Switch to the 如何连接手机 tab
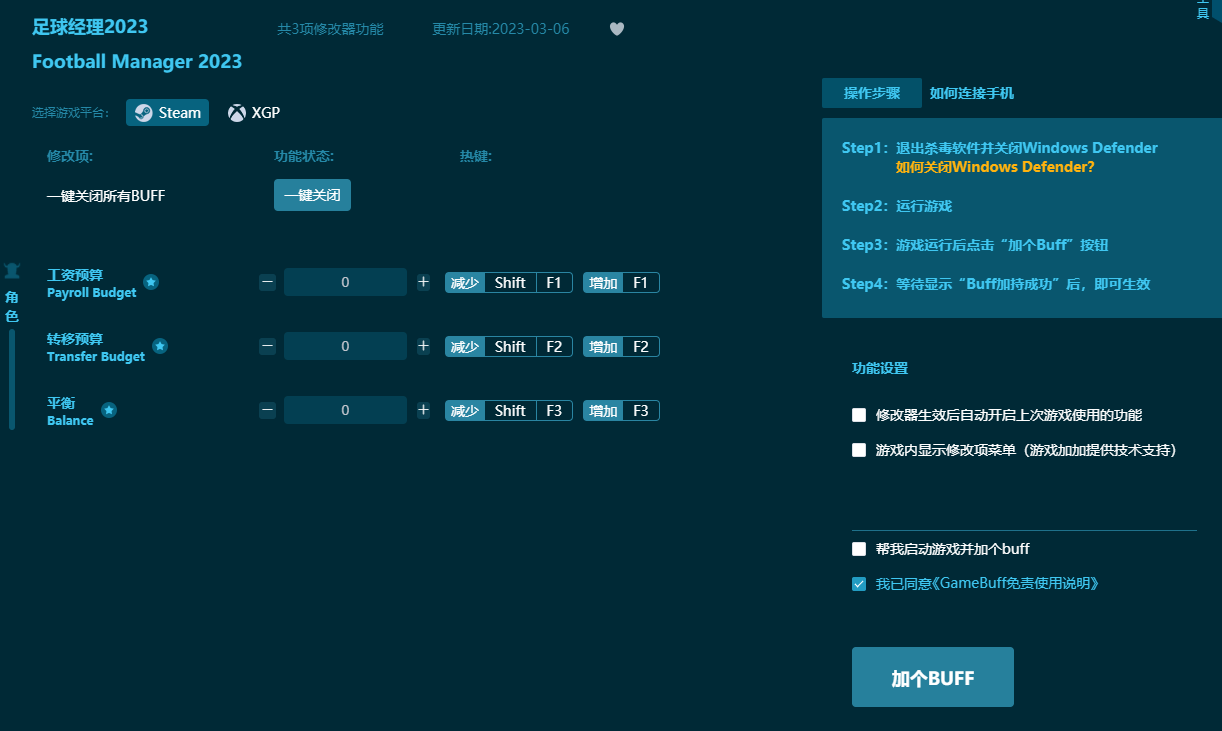Screen dimensions: 1222x731 tap(972, 93)
